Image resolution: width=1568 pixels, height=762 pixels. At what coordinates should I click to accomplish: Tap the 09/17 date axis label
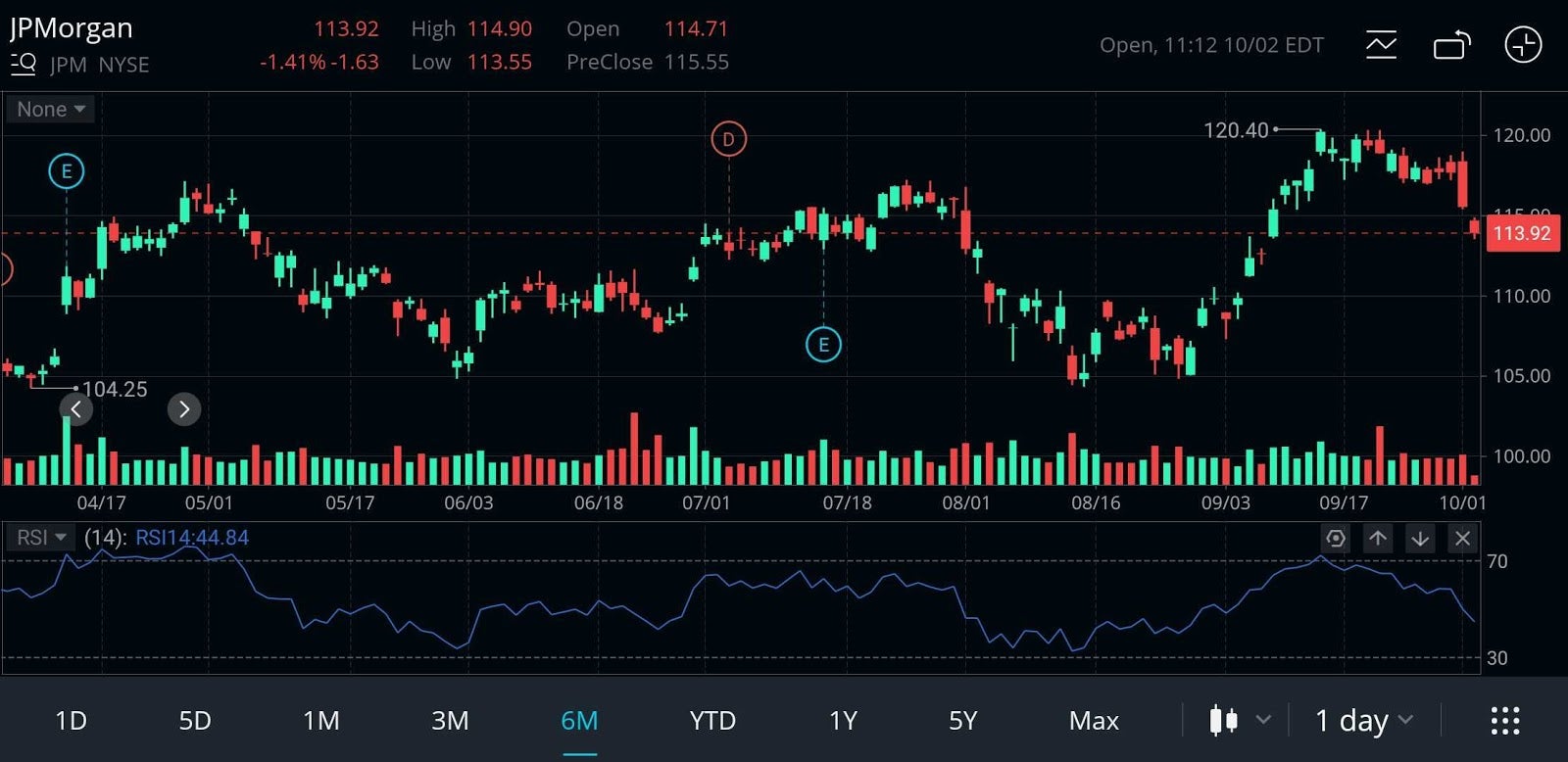tap(1344, 502)
